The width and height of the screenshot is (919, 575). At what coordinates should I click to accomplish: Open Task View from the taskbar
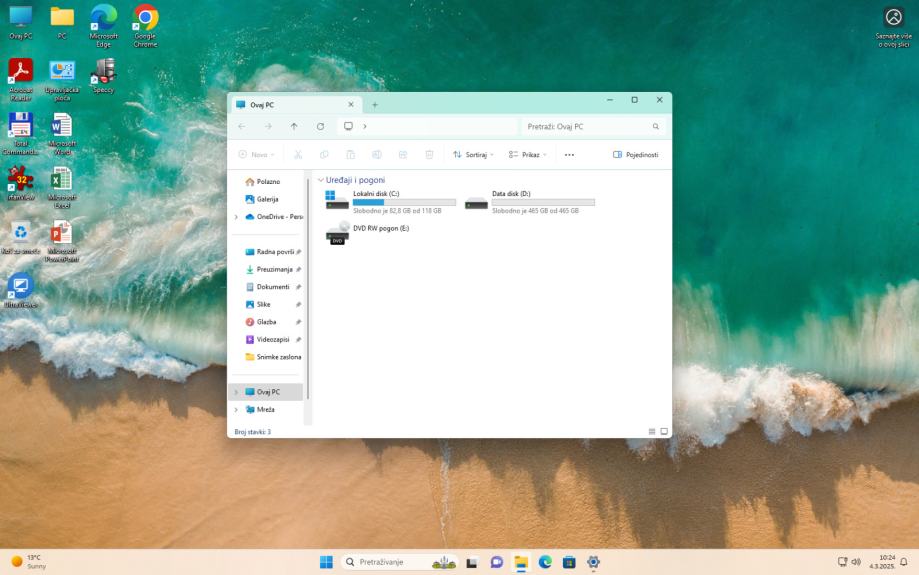point(472,563)
